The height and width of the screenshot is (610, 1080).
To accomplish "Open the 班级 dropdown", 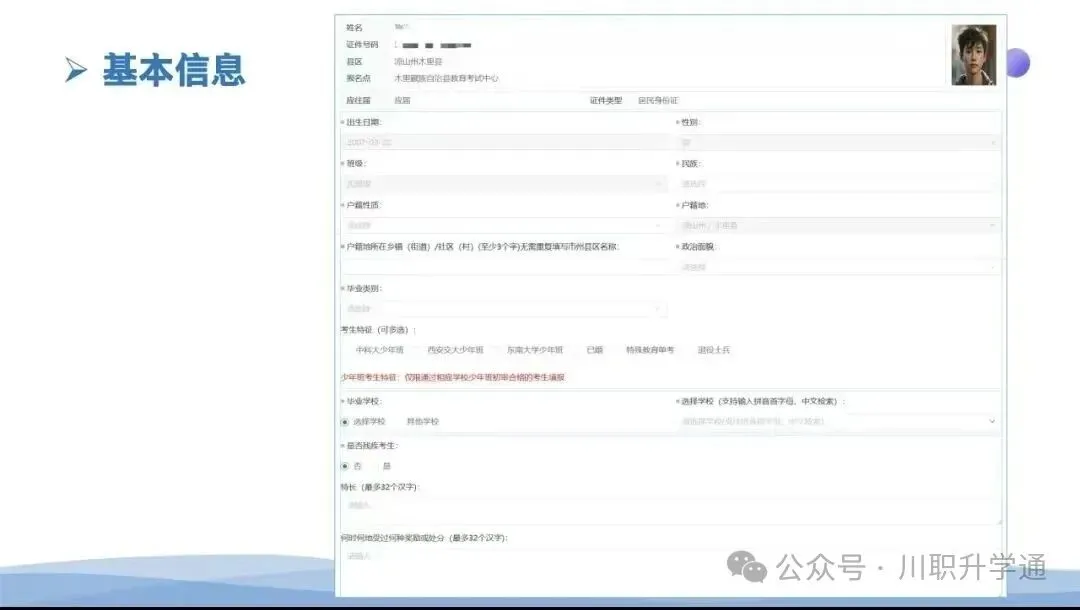I will (x=504, y=184).
